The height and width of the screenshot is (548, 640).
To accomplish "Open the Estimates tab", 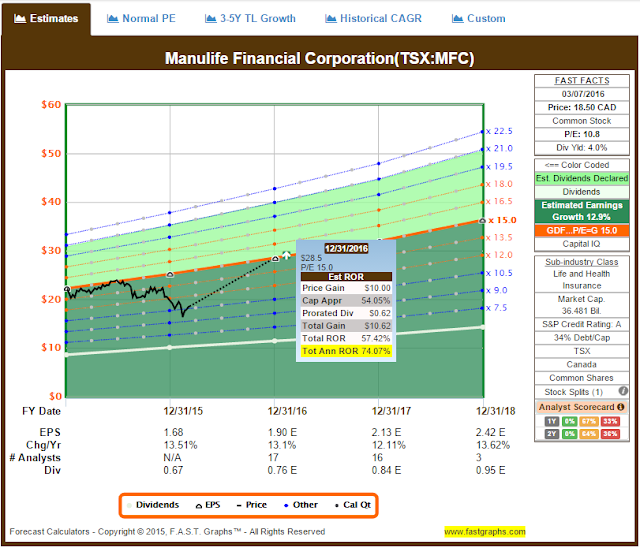I will pyautogui.click(x=46, y=19).
